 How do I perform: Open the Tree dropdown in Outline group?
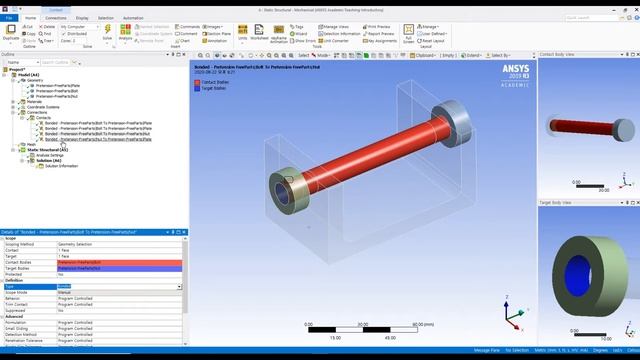click(47, 40)
